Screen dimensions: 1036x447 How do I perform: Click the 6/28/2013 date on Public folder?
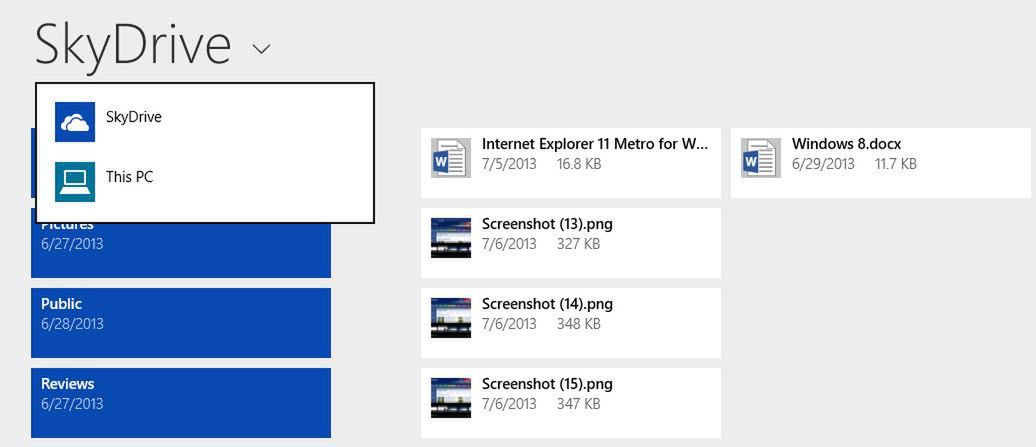point(72,324)
